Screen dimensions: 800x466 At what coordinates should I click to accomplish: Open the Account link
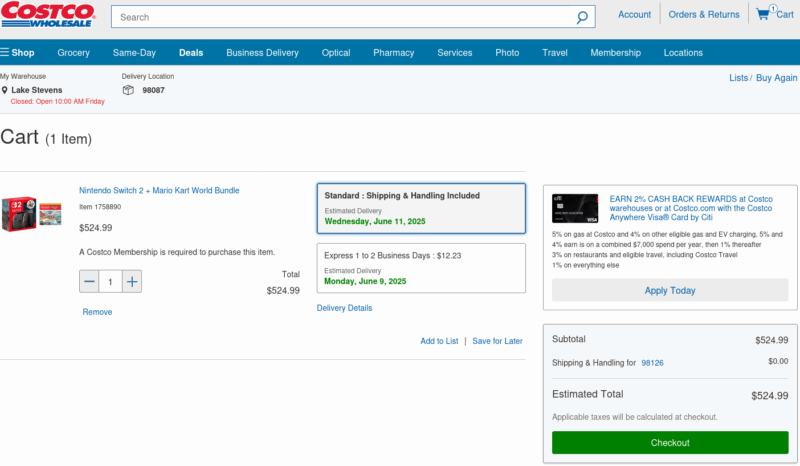634,14
